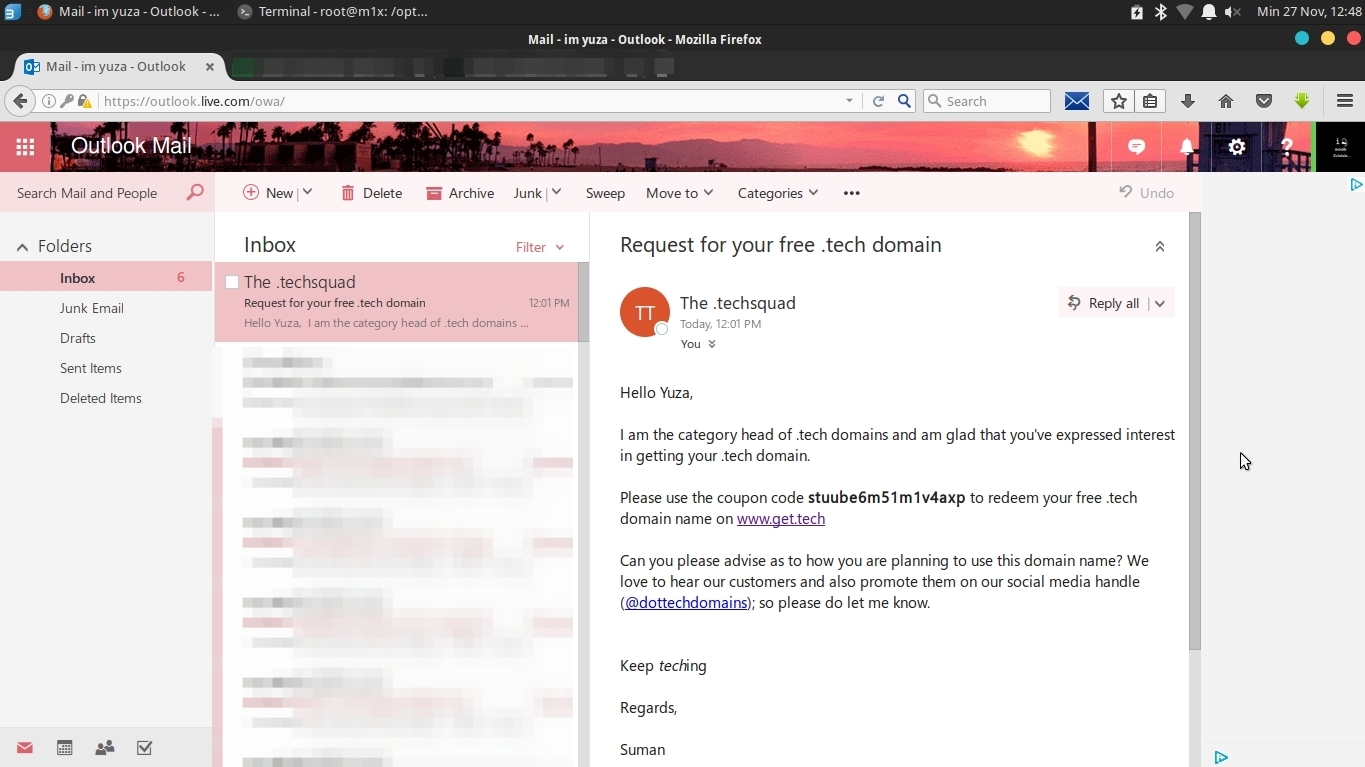Go back with Firefox back arrow
The image size is (1365, 767).
[x=20, y=101]
